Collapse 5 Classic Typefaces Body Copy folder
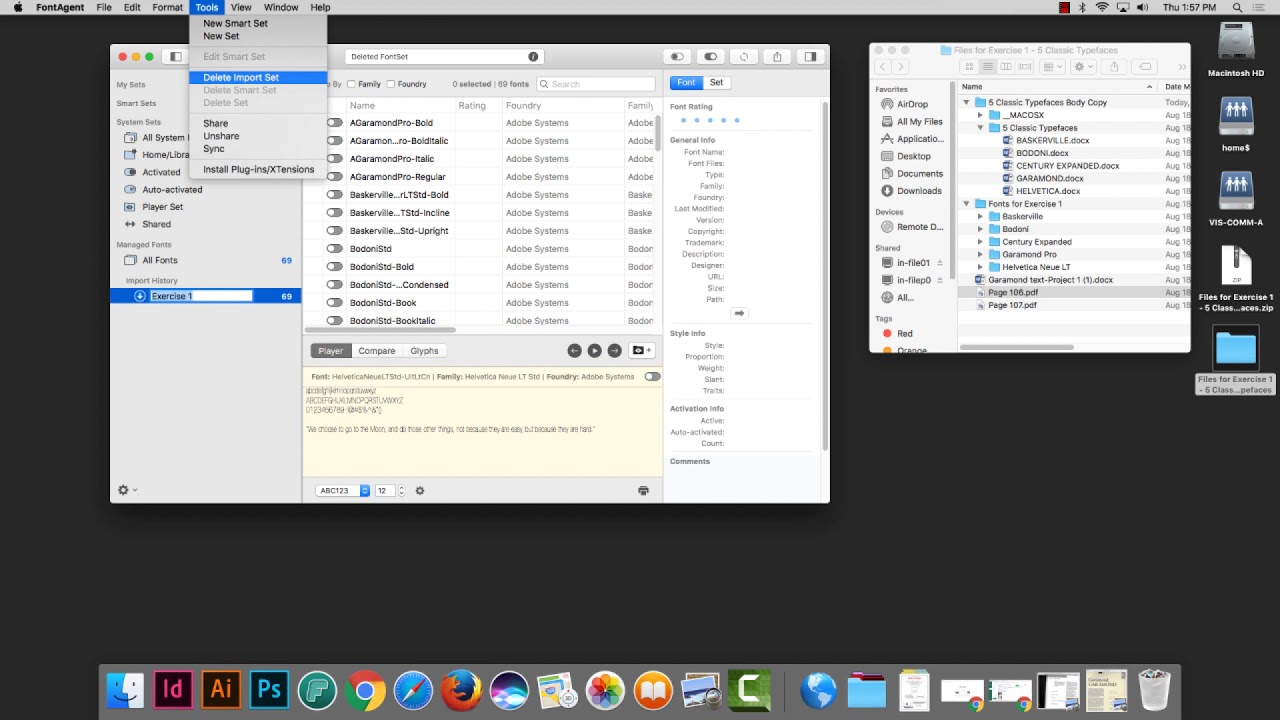 click(x=967, y=102)
